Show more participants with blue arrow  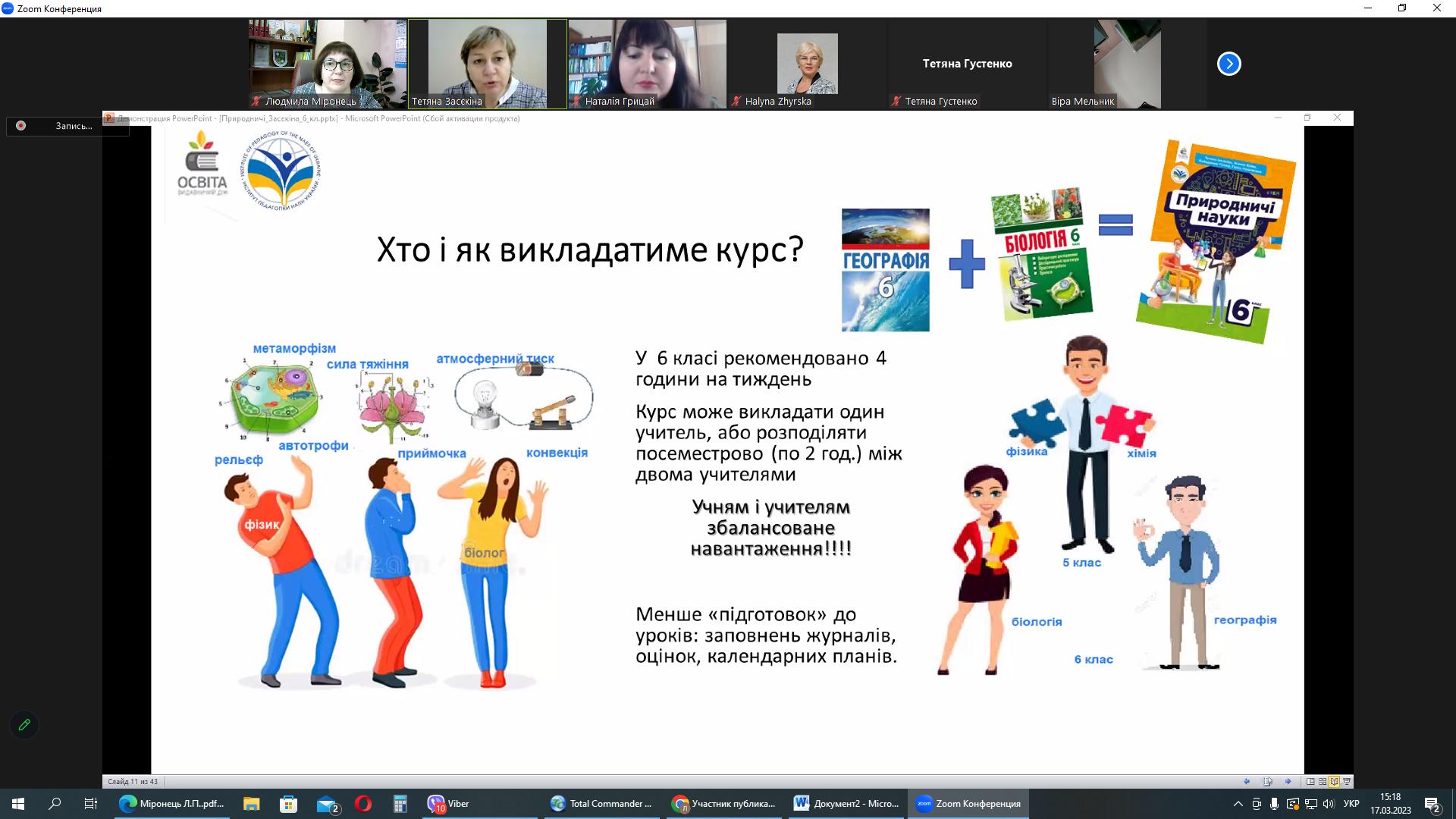[x=1228, y=64]
